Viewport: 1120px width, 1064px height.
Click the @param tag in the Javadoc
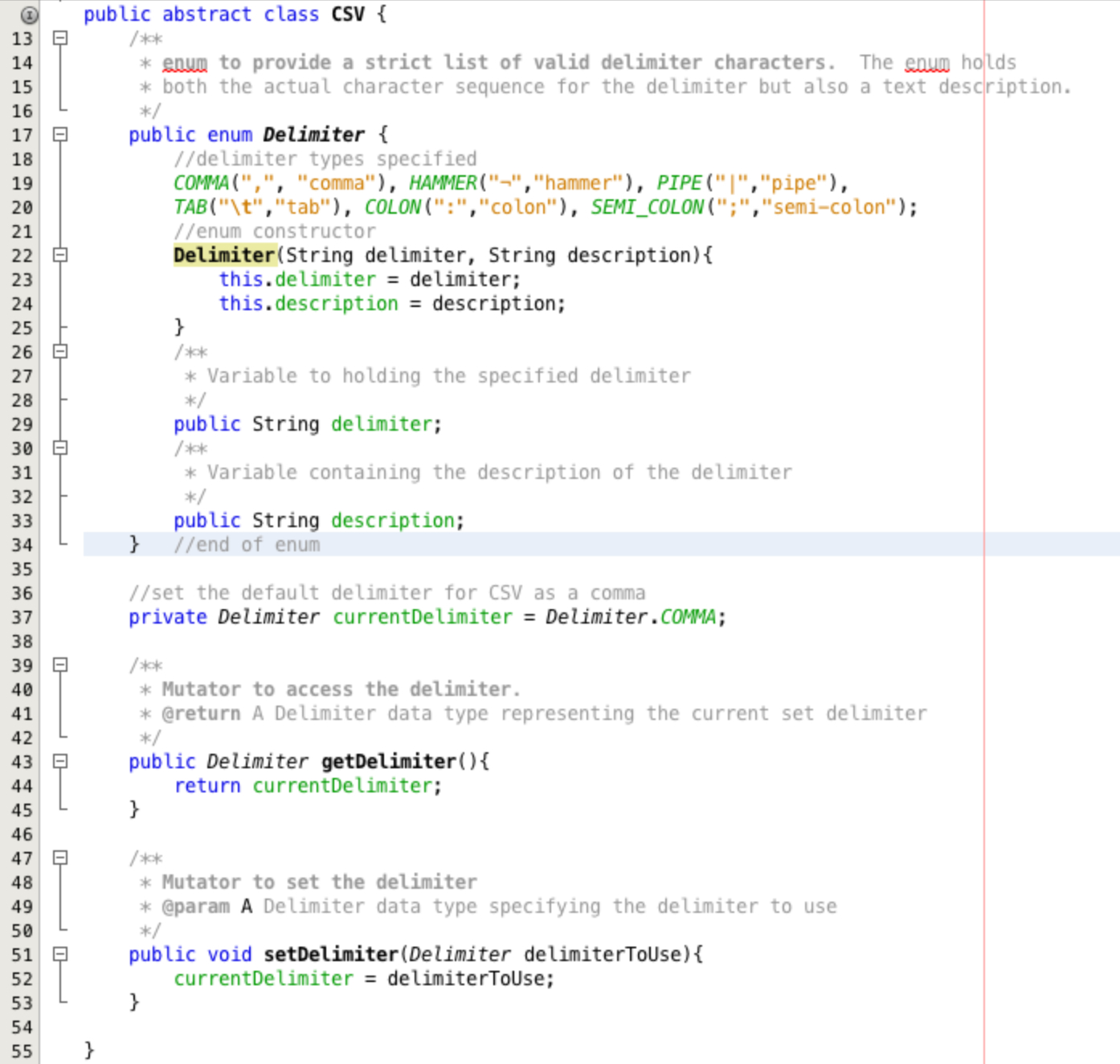pyautogui.click(x=195, y=906)
